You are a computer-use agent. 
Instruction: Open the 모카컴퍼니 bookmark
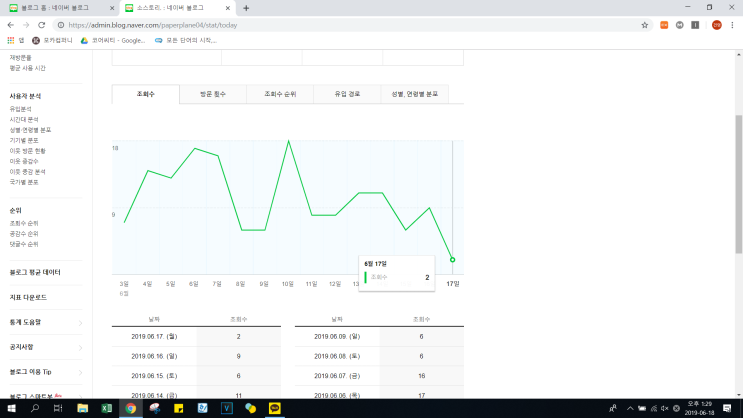click(x=52, y=40)
